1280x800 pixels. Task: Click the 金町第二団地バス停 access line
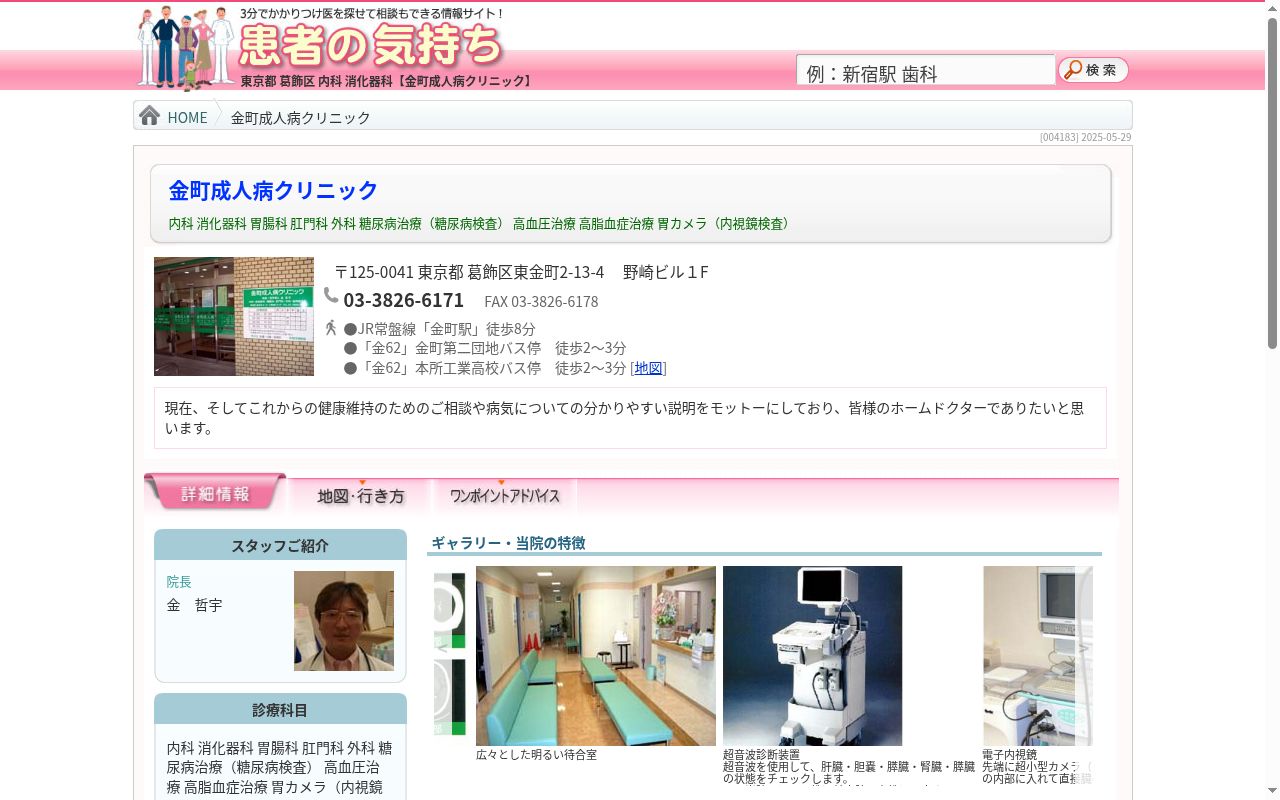[485, 348]
